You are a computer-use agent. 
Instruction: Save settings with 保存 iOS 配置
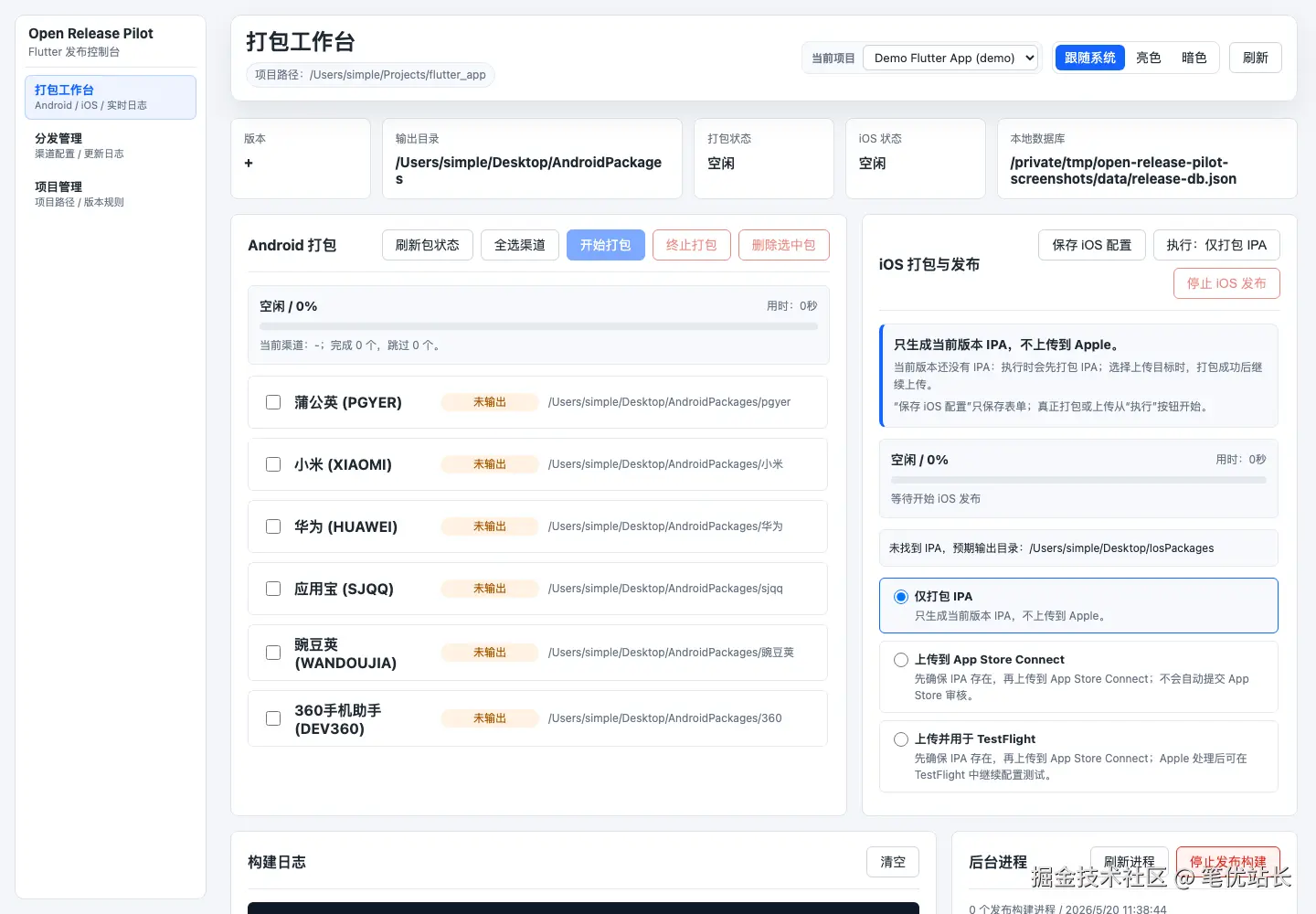click(x=1092, y=245)
